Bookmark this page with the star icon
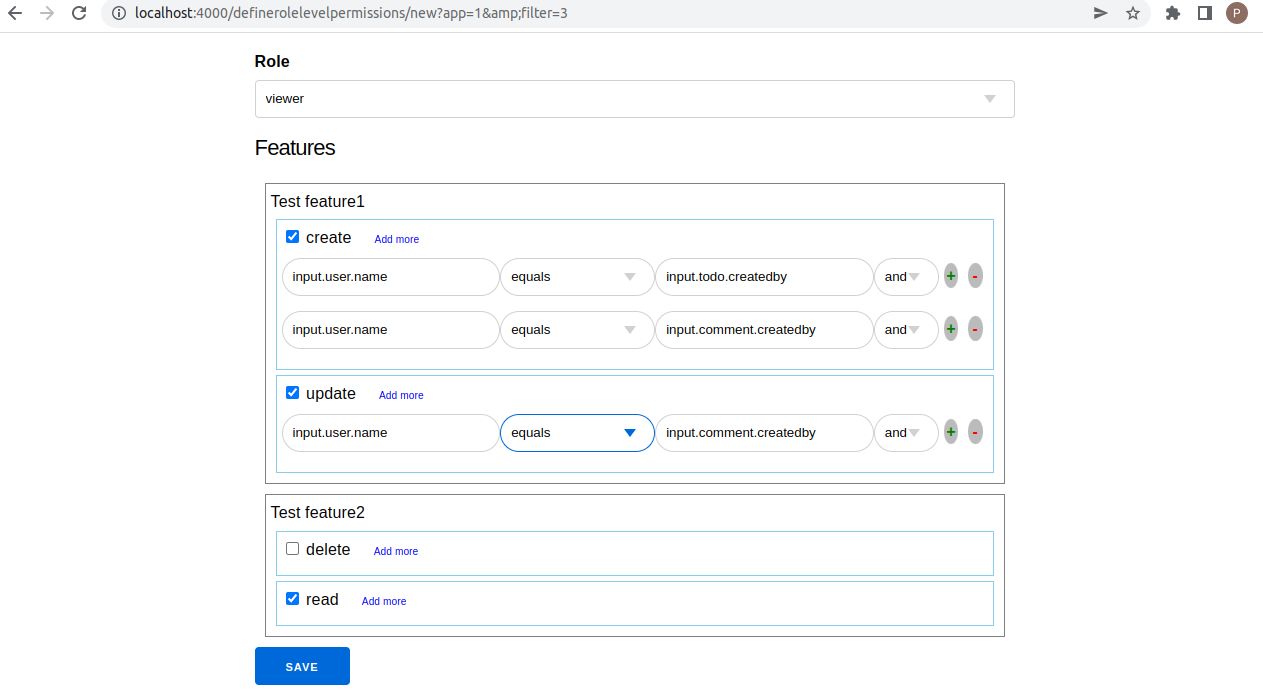This screenshot has height=696, width=1263. click(1133, 13)
